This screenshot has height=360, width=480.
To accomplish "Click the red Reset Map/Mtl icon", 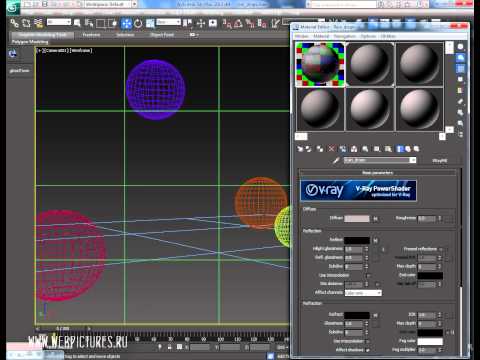I will pos(331,149).
